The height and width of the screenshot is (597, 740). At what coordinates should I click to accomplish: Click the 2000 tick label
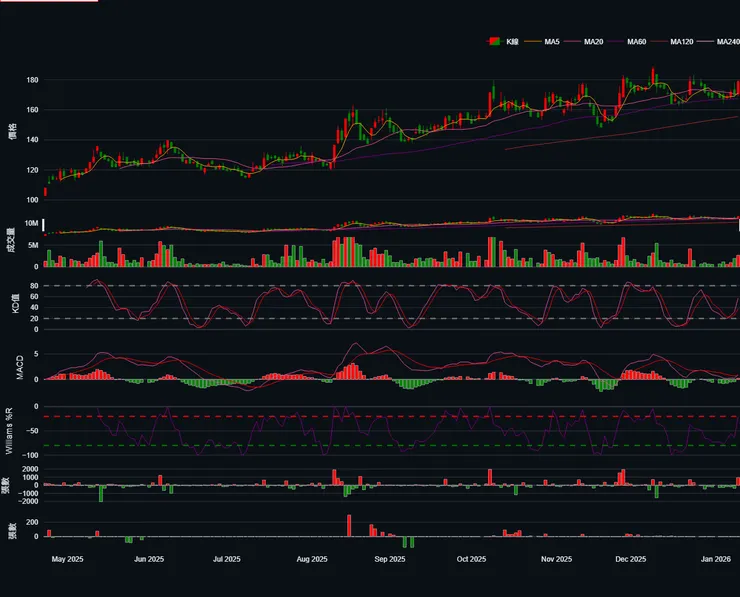(x=30, y=469)
